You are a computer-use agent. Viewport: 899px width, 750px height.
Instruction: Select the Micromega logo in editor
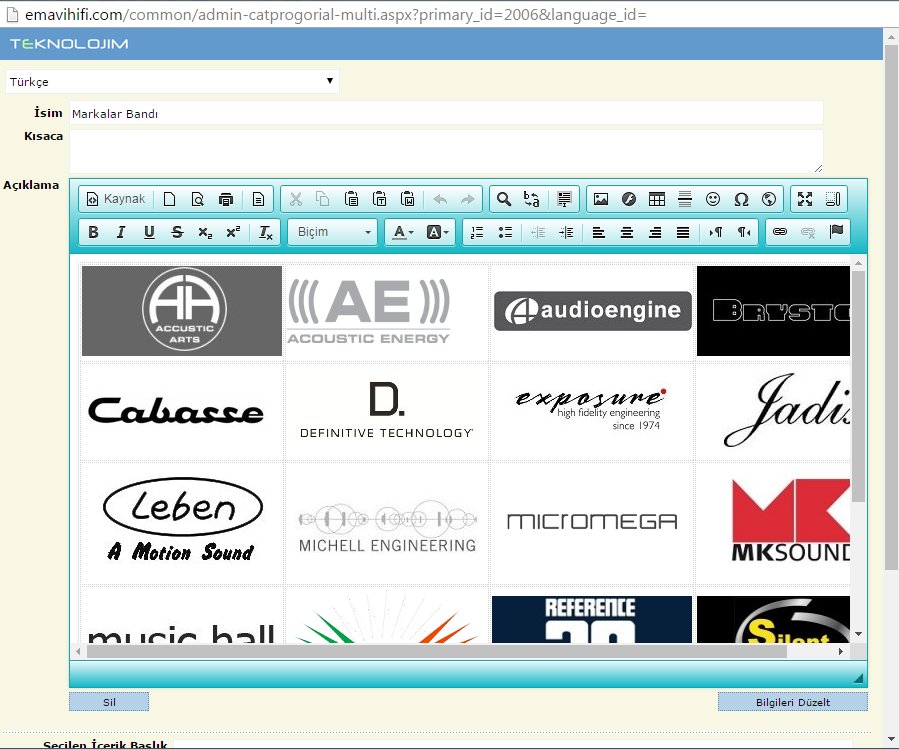click(x=592, y=521)
